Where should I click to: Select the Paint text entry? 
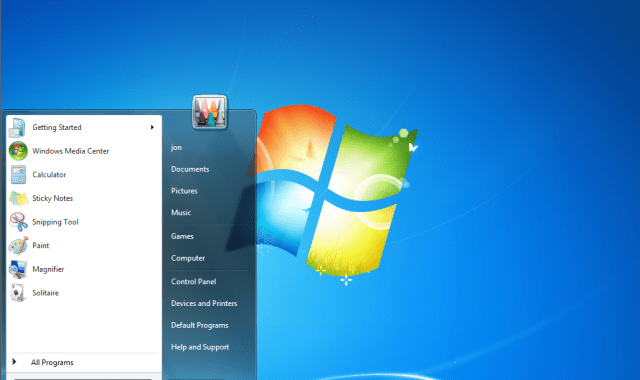(40, 245)
